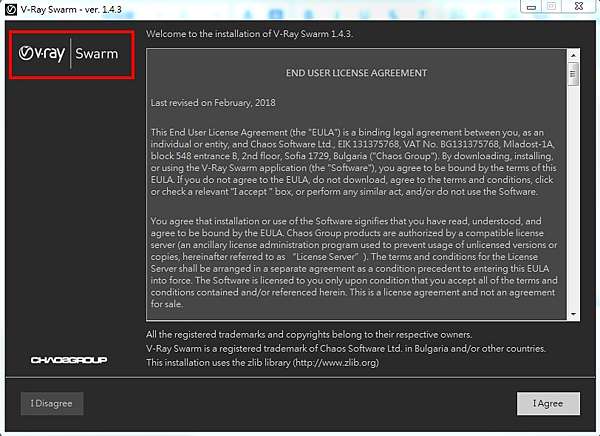
Task: Click the registered trademarks and copyrights line
Action: [x=309, y=334]
